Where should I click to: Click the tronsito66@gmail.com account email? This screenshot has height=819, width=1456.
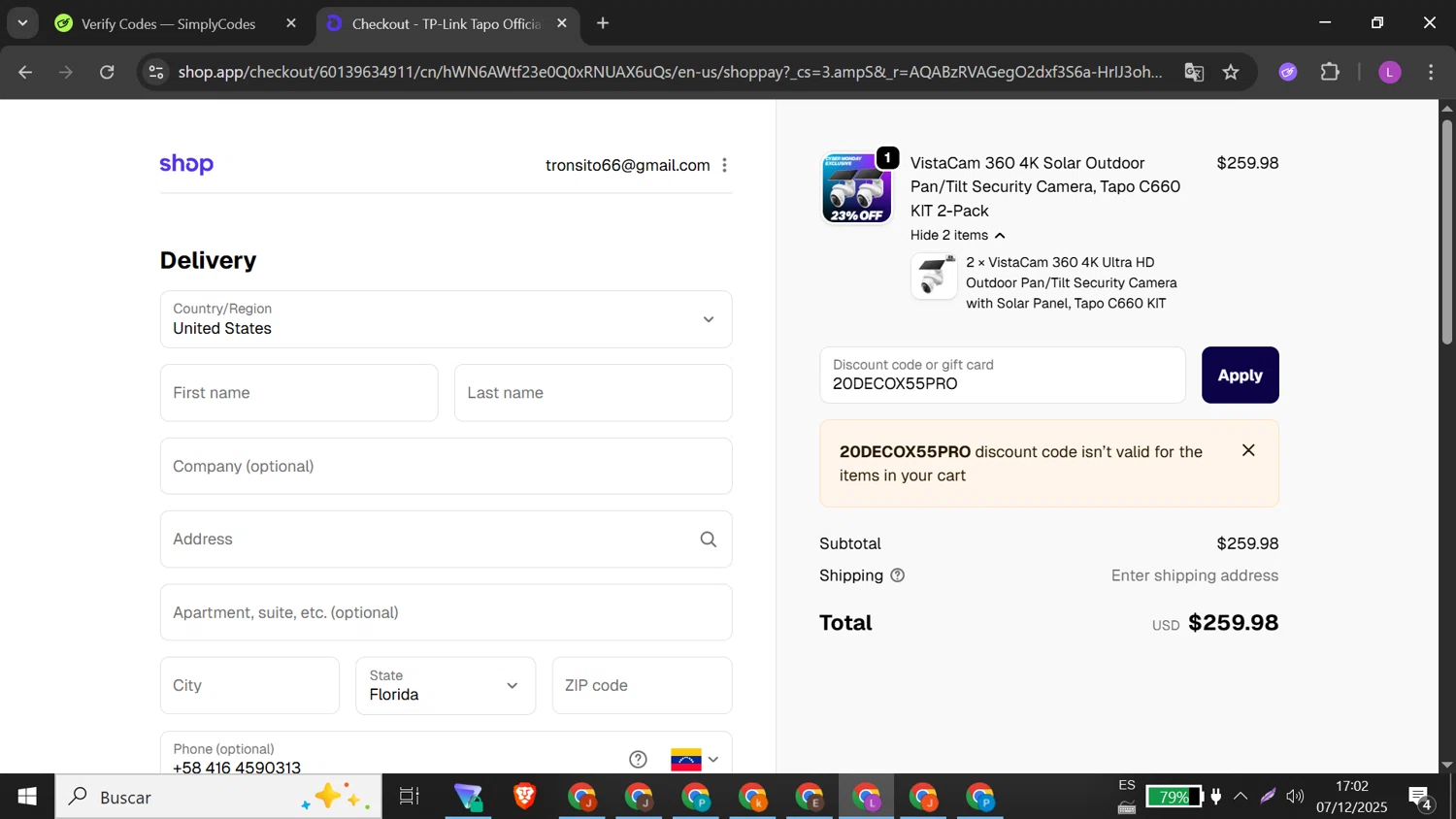point(627,165)
